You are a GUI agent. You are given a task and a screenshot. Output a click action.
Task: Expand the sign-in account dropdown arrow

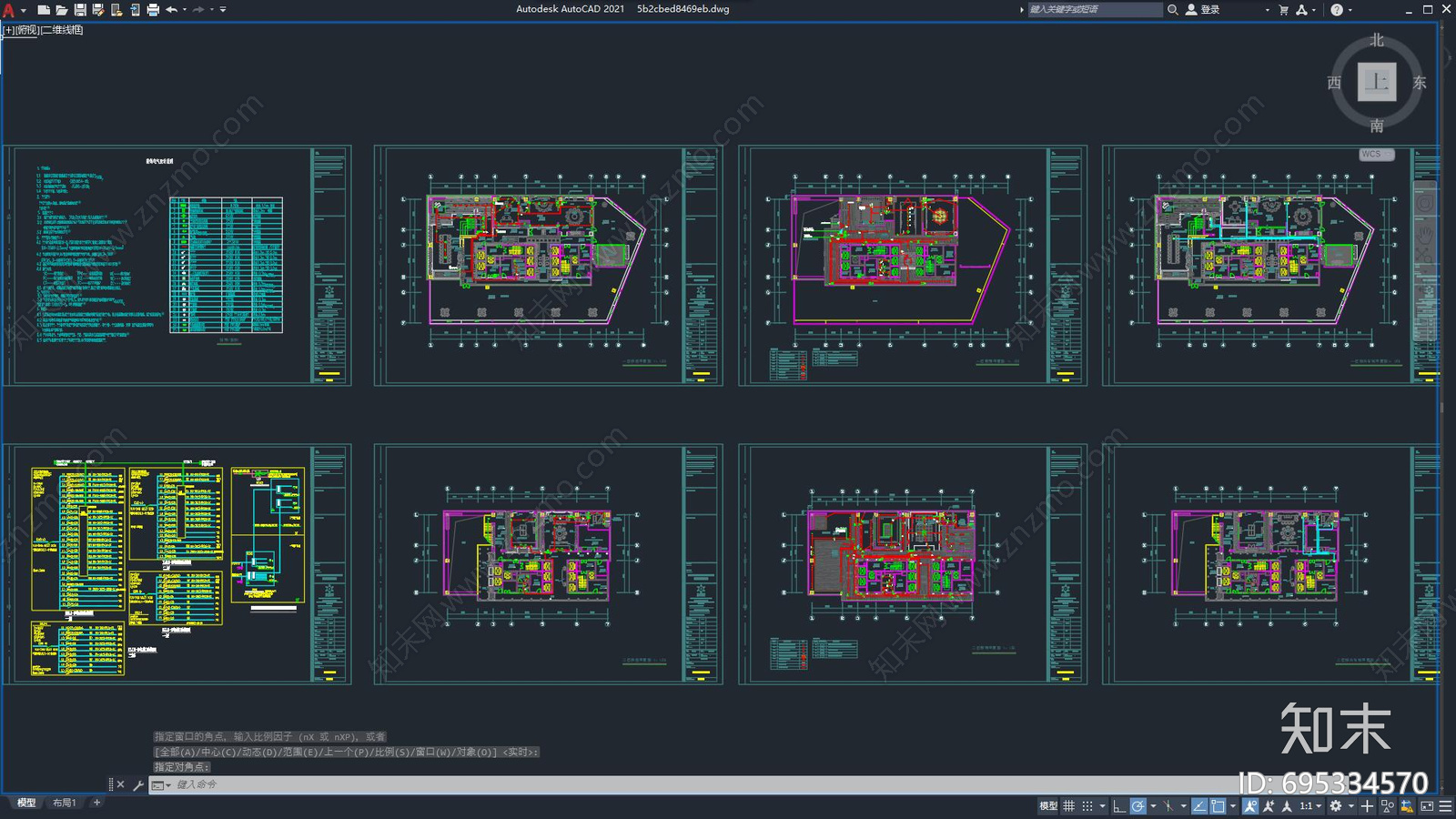(x=1267, y=10)
